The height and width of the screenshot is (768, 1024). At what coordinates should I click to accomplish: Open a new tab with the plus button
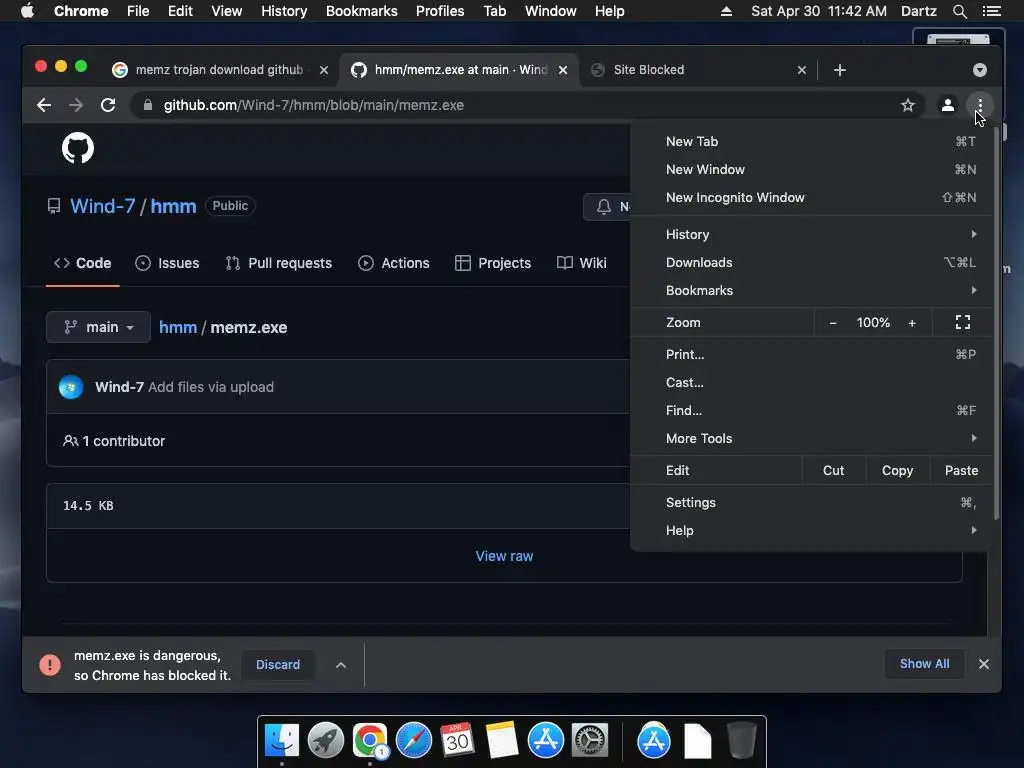[x=840, y=70]
